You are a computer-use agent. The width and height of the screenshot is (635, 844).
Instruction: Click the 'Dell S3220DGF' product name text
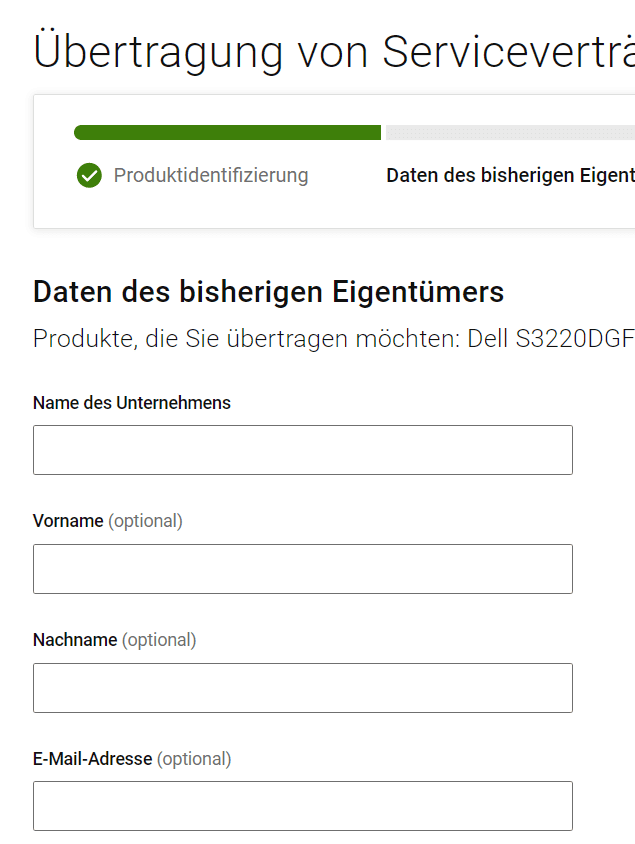point(575,338)
